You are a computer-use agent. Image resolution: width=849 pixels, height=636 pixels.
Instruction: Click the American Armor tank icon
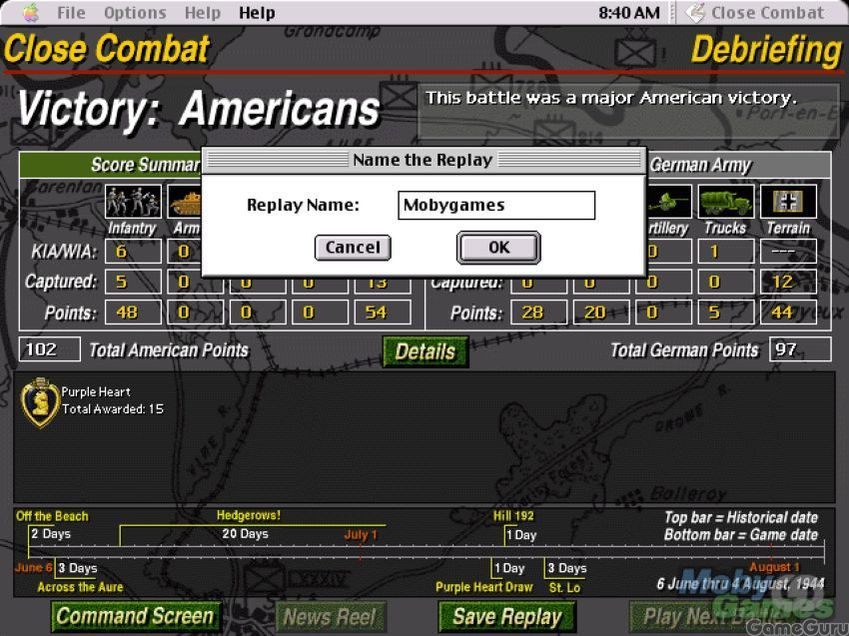pos(185,201)
